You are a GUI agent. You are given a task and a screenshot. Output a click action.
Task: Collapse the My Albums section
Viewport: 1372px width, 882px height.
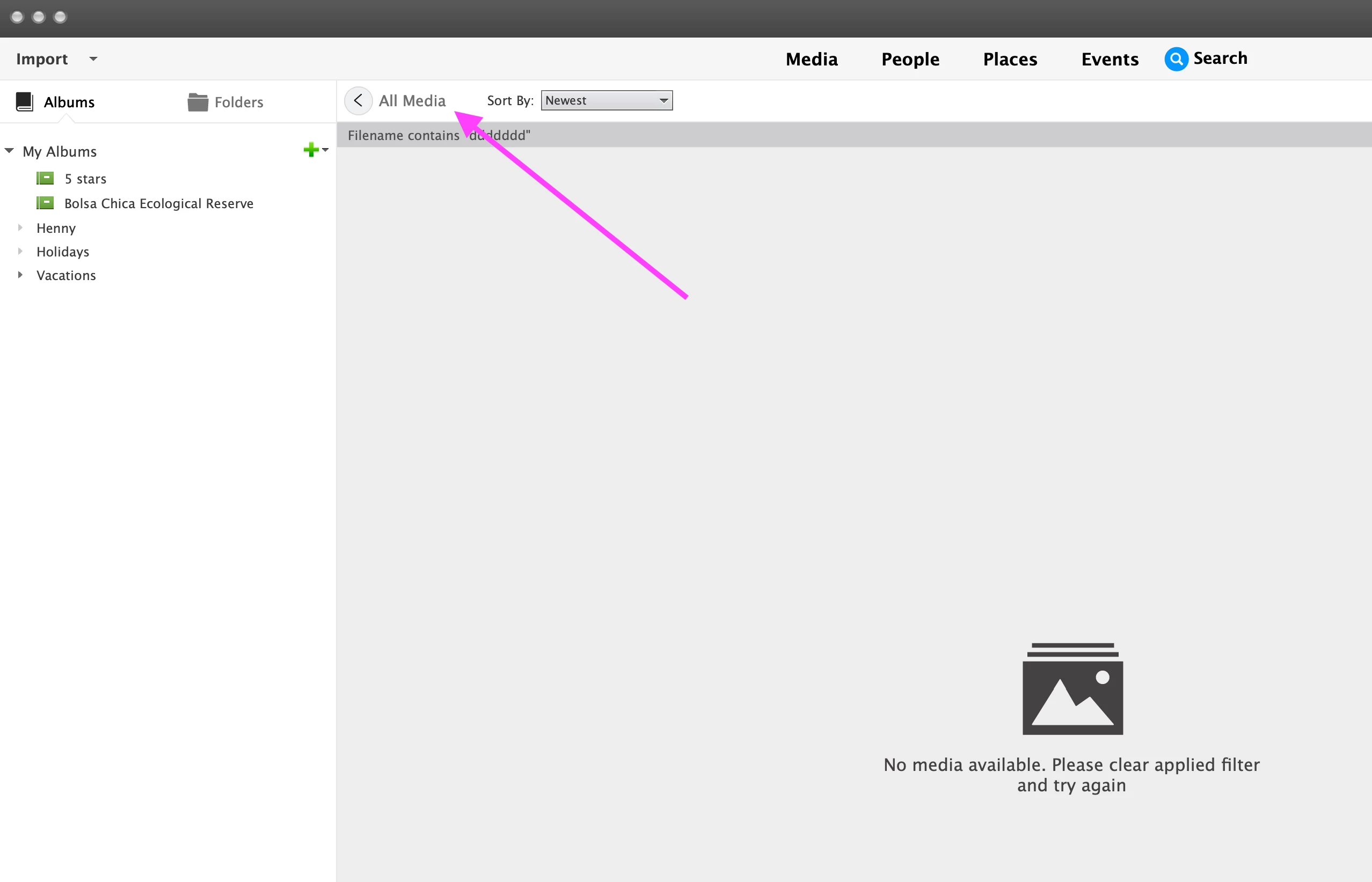[x=9, y=151]
